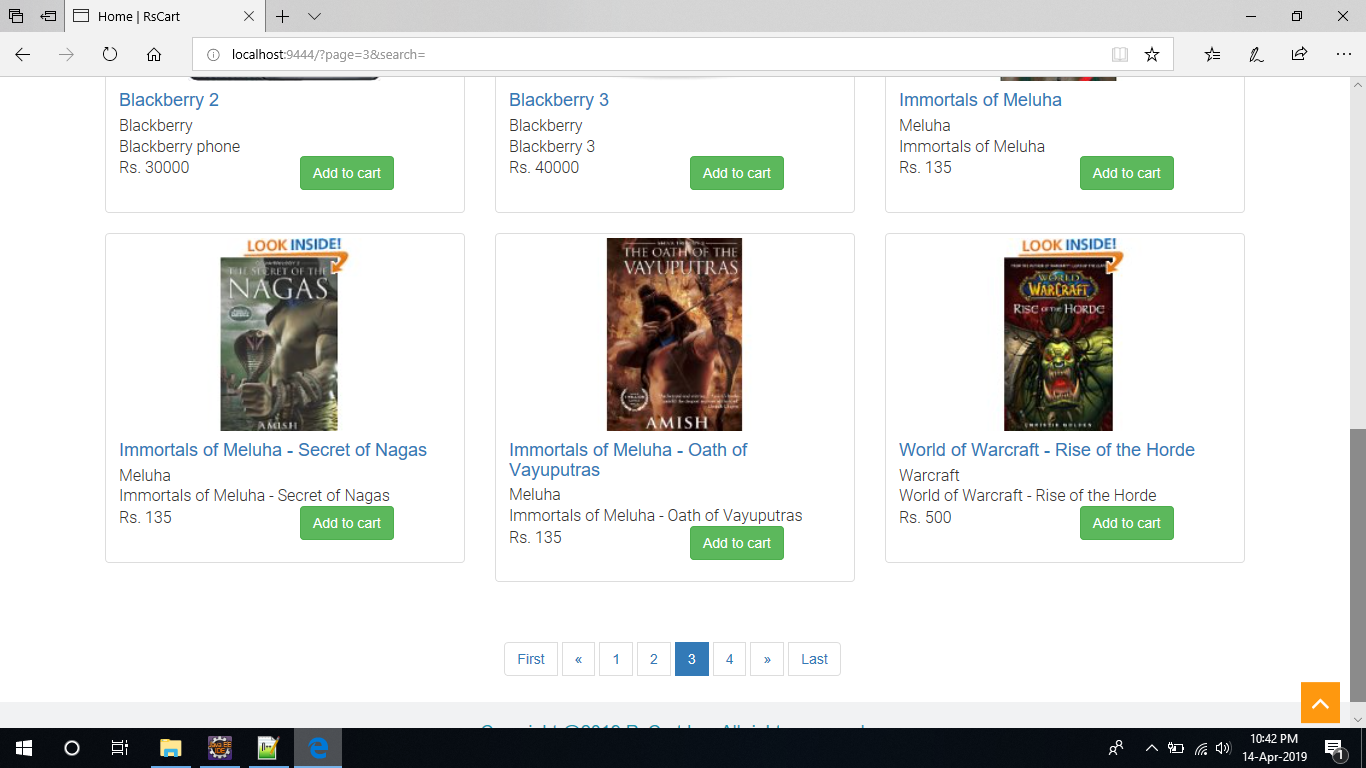This screenshot has width=1366, height=768.
Task: Open Blackberry 3 product link
Action: point(559,100)
